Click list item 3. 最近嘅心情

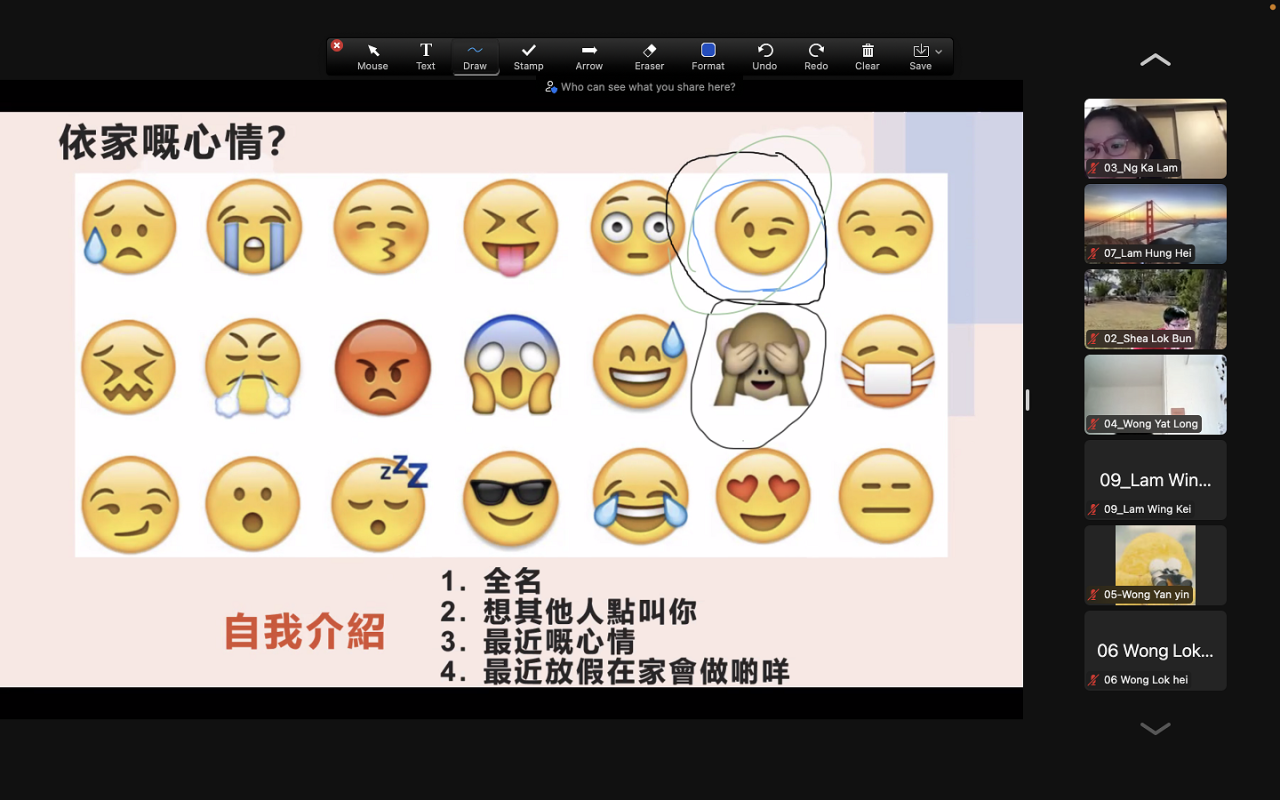click(x=538, y=641)
